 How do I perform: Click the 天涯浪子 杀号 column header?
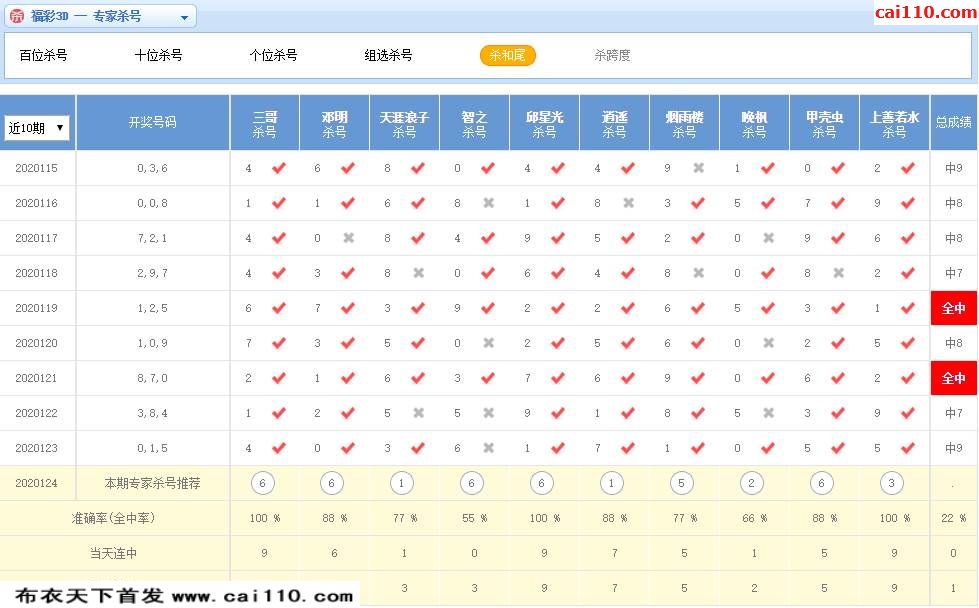point(405,124)
